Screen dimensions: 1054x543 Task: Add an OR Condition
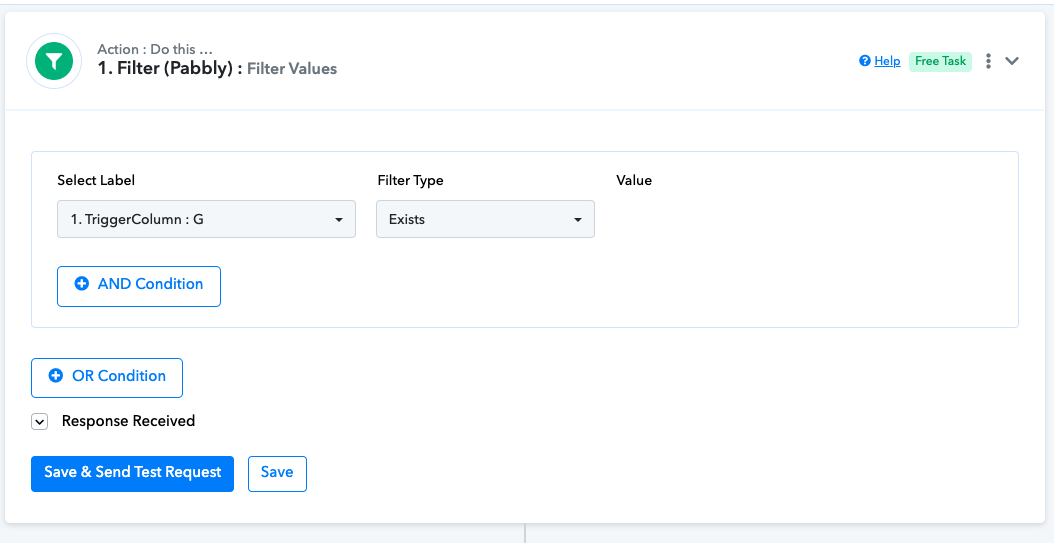(107, 378)
